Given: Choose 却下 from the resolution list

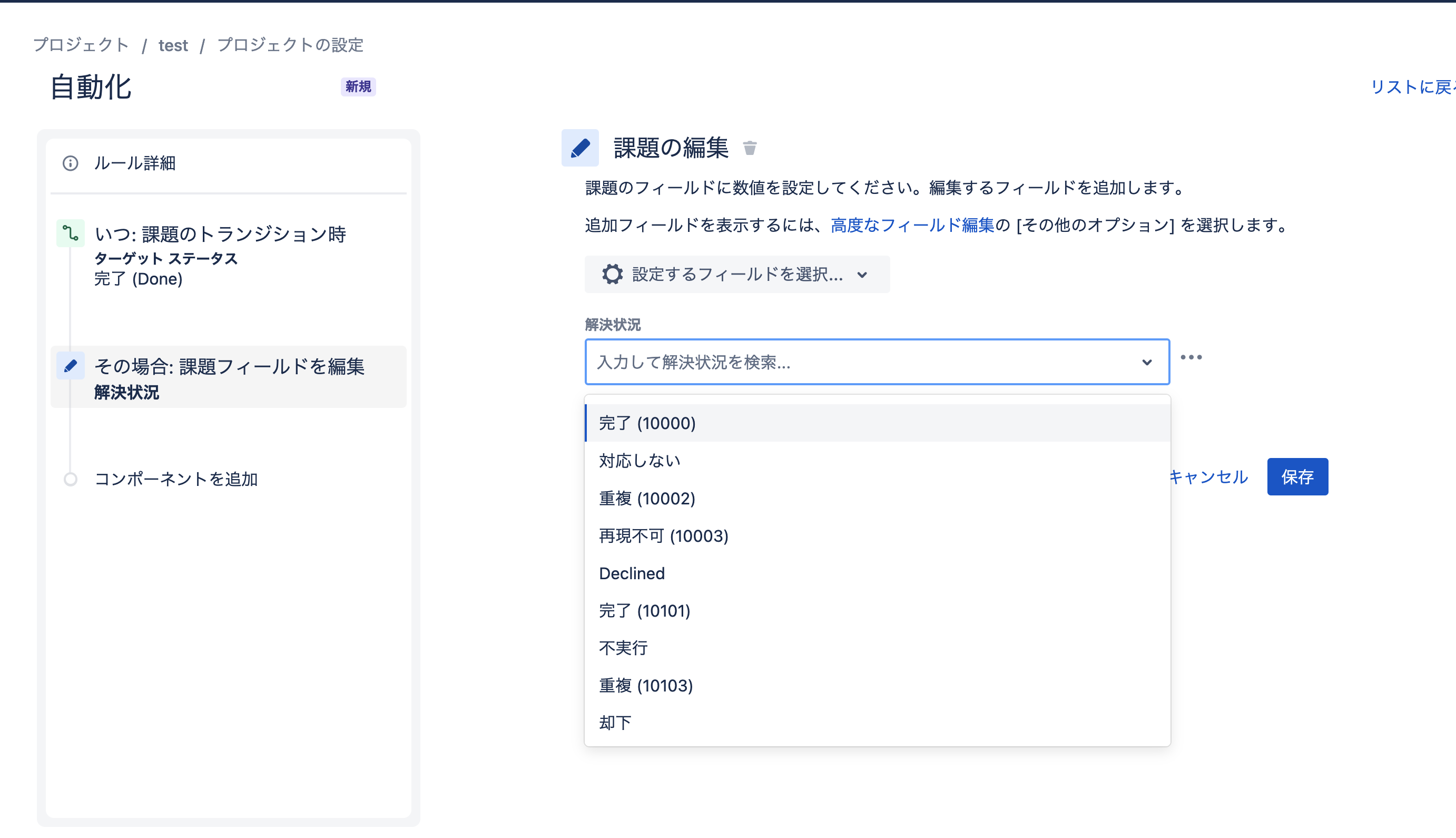Looking at the screenshot, I should tap(877, 723).
